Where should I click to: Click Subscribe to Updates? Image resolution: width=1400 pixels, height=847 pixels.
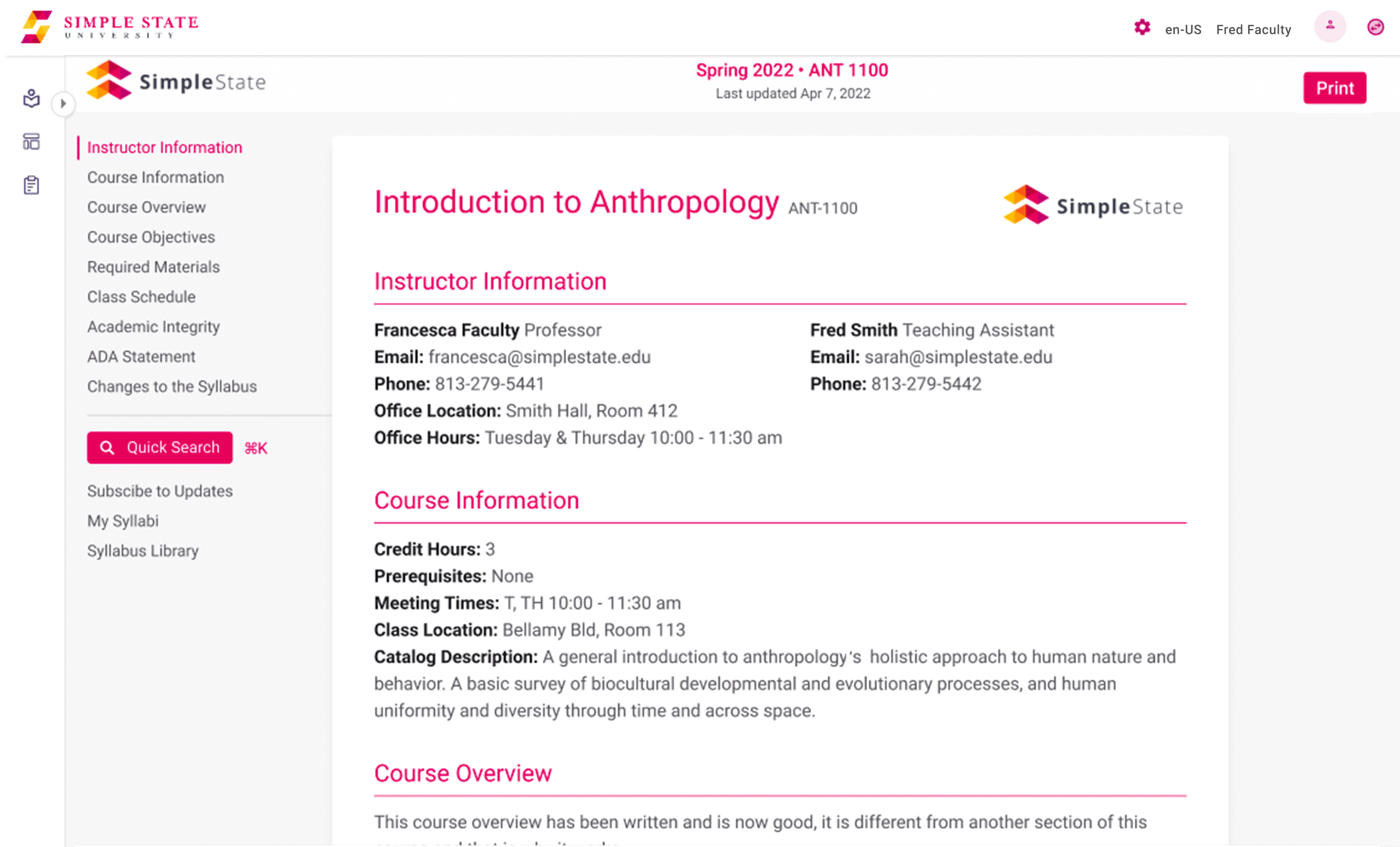tap(159, 491)
